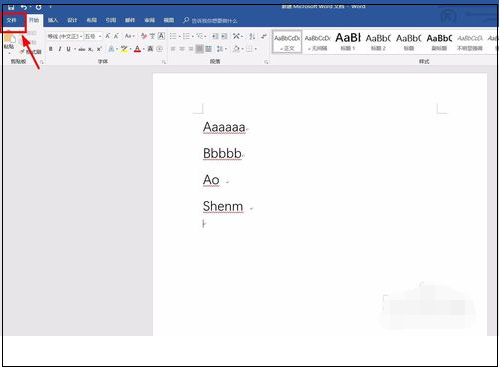Open the underline style dropdown arrow

click(75, 49)
